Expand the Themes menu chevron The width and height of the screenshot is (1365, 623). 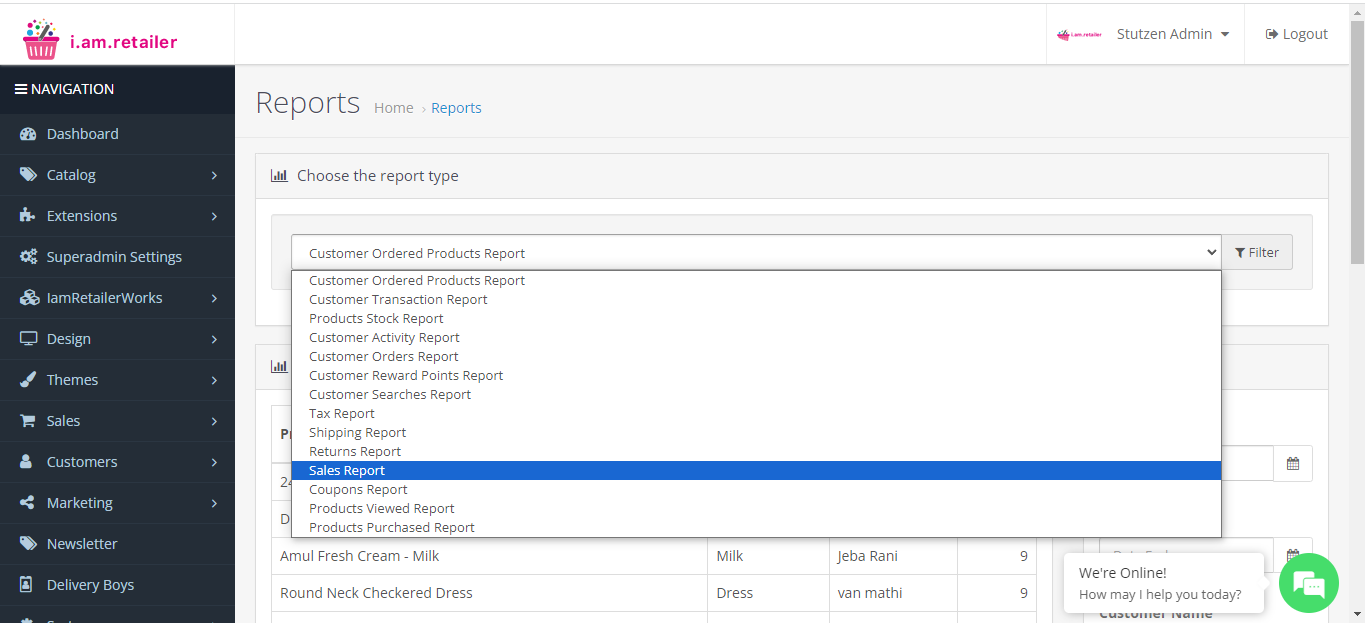(x=214, y=380)
